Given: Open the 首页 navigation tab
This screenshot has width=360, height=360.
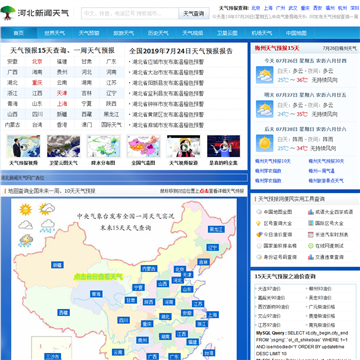Looking at the screenshot, I should 19,33.
